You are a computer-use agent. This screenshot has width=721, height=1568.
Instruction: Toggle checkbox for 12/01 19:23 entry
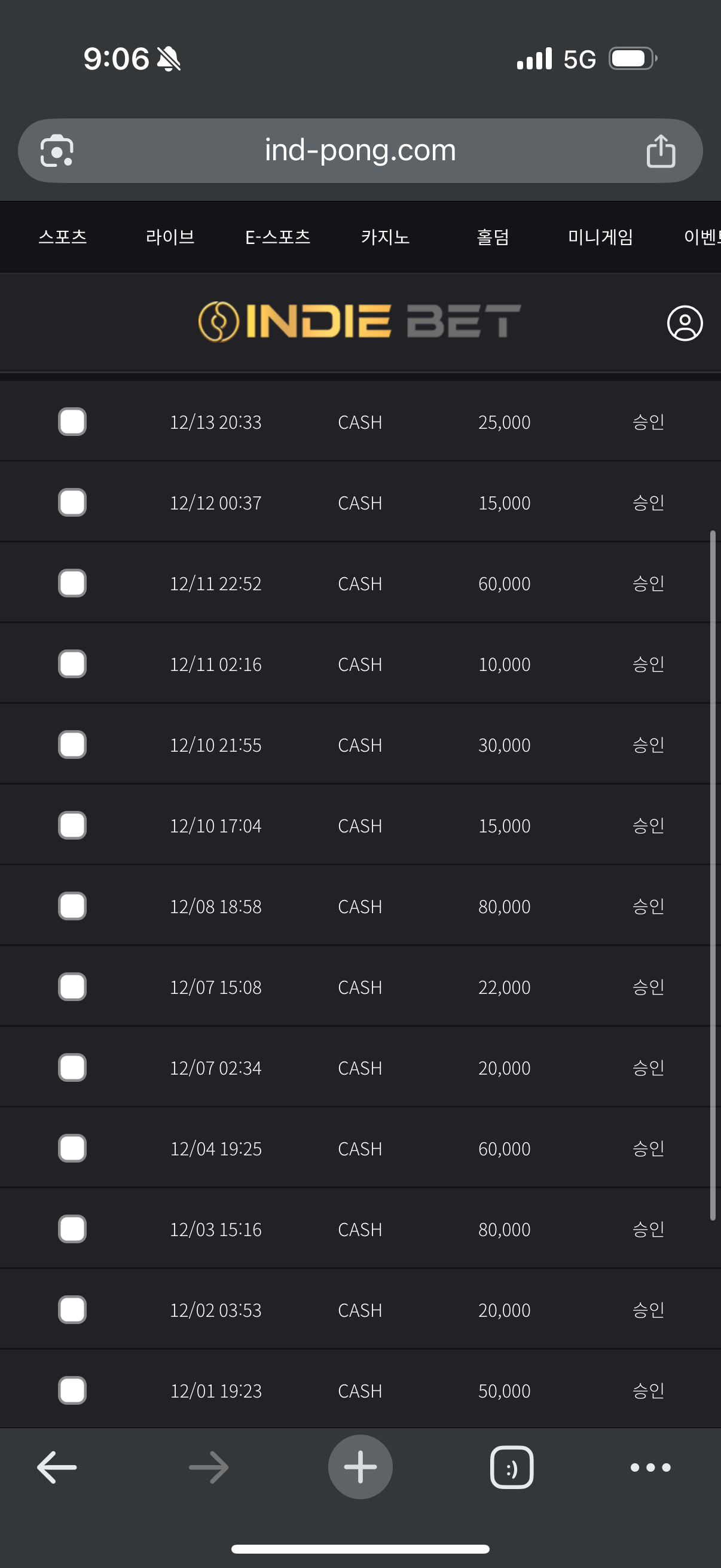coord(72,1390)
